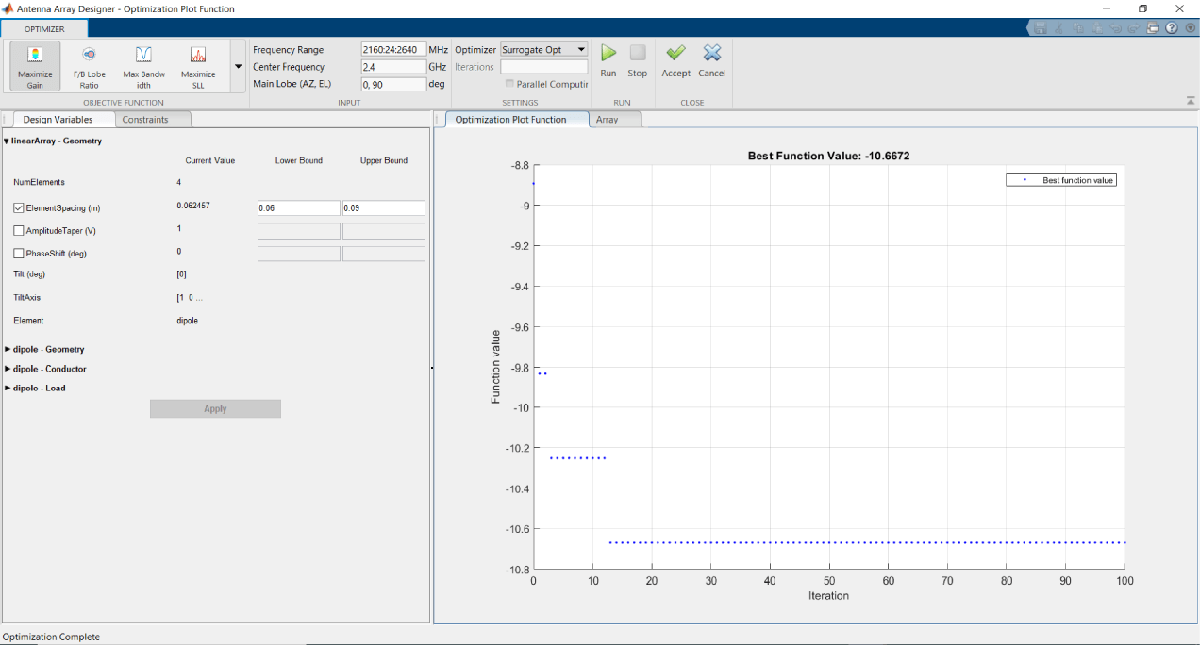Enable the AmplitudeTaper checkbox

19,230
